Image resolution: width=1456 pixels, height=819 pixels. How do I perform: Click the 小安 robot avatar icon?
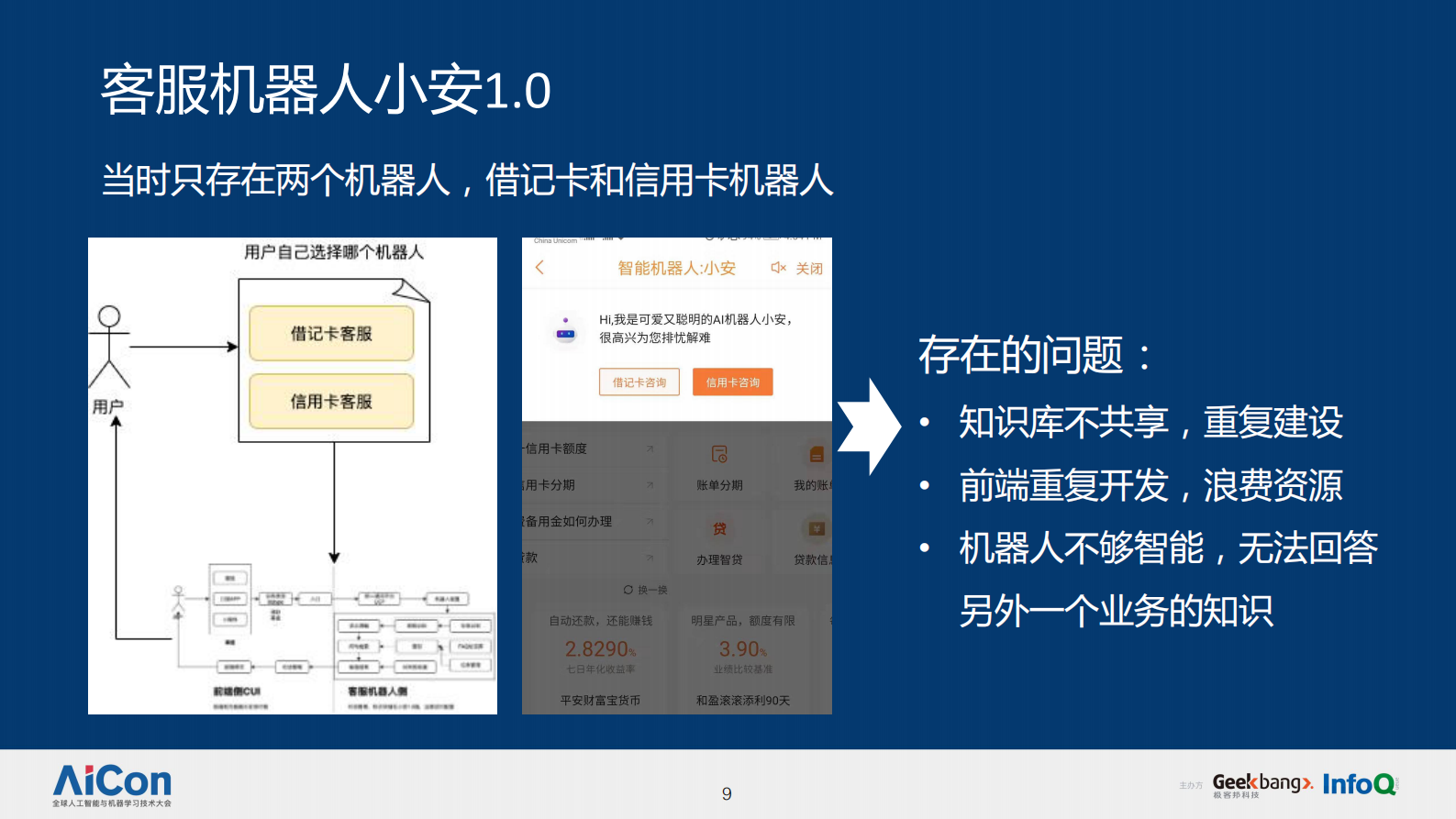click(565, 330)
